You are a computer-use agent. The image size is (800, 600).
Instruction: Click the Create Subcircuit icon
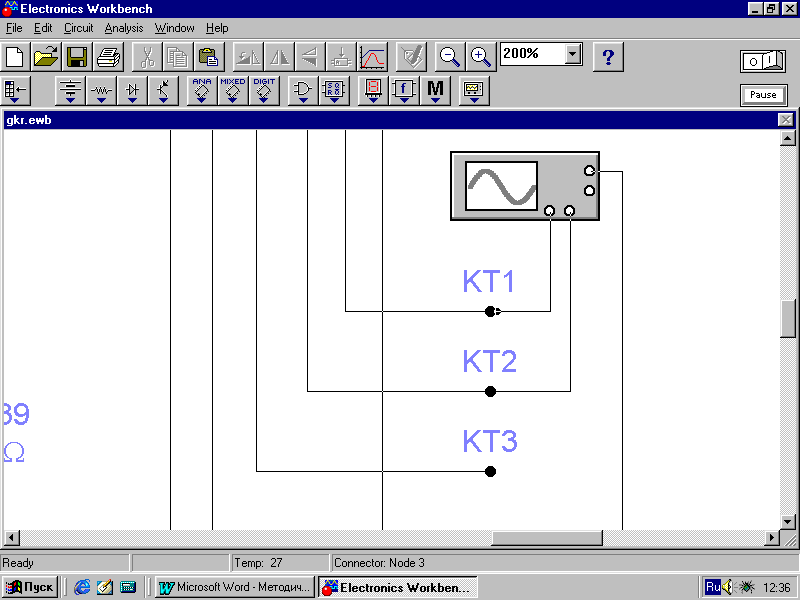[x=341, y=57]
